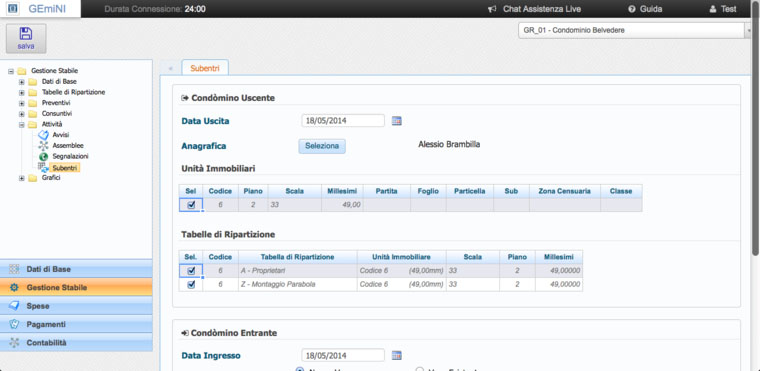The height and width of the screenshot is (371, 760).
Task: Click the Guida question mark icon
Action: 632,9
